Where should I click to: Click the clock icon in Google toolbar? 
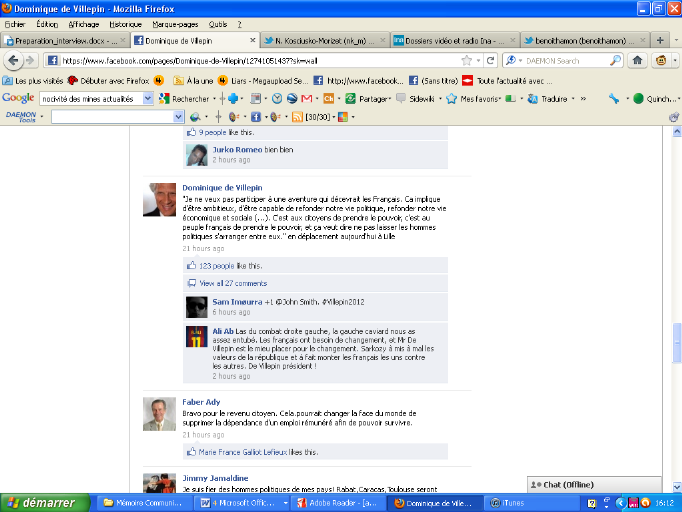tap(277, 99)
